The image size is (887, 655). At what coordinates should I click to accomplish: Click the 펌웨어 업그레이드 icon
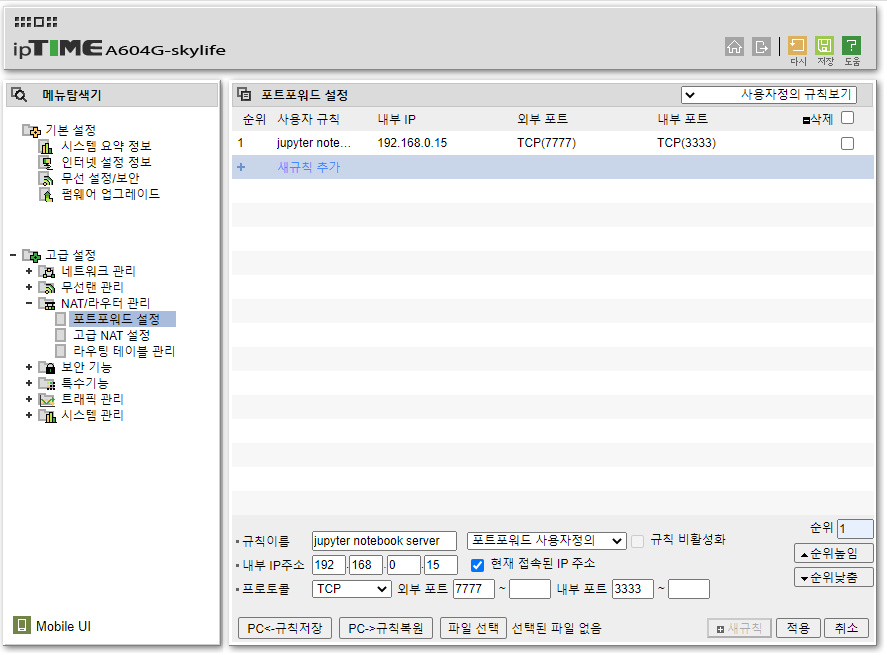[46, 195]
